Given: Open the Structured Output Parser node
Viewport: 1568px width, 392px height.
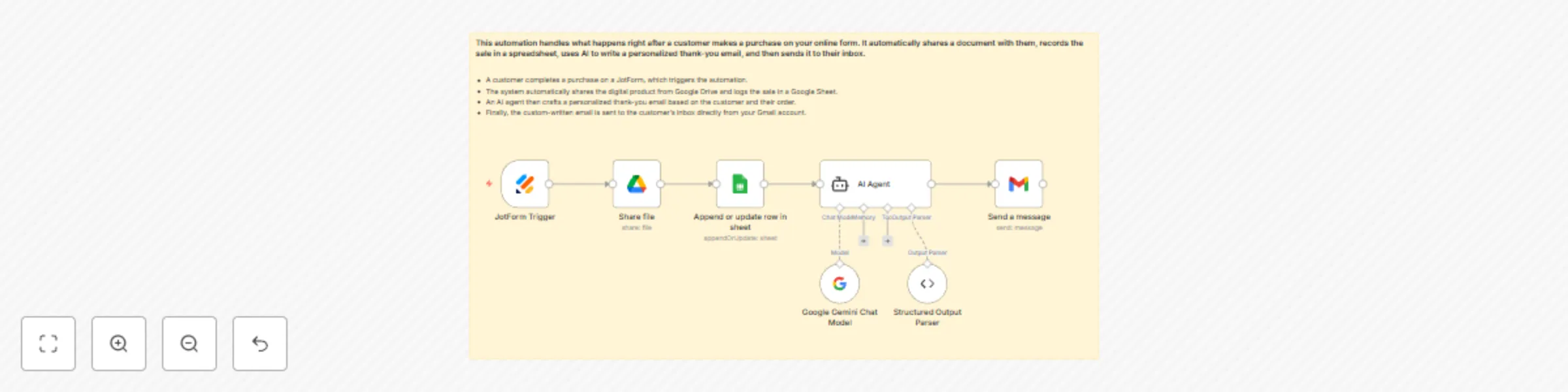Looking at the screenshot, I should 927,284.
